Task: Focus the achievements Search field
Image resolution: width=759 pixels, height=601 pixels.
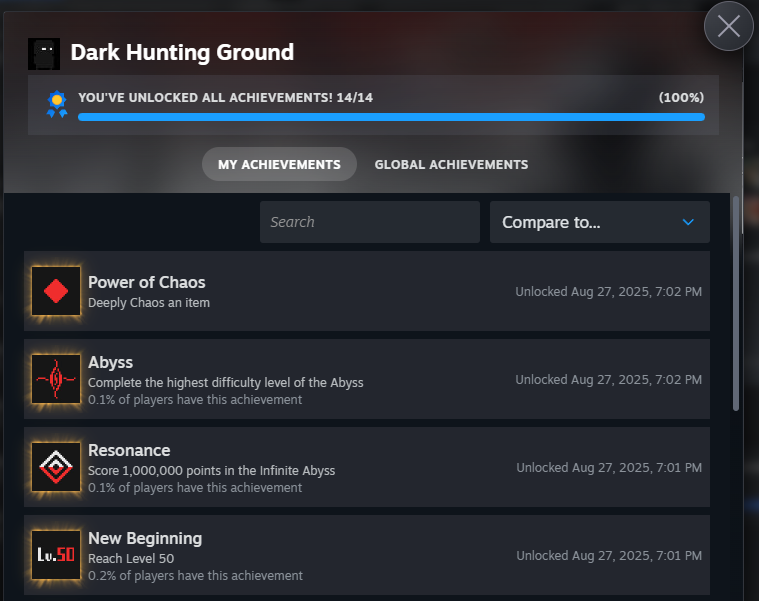Action: pos(370,222)
